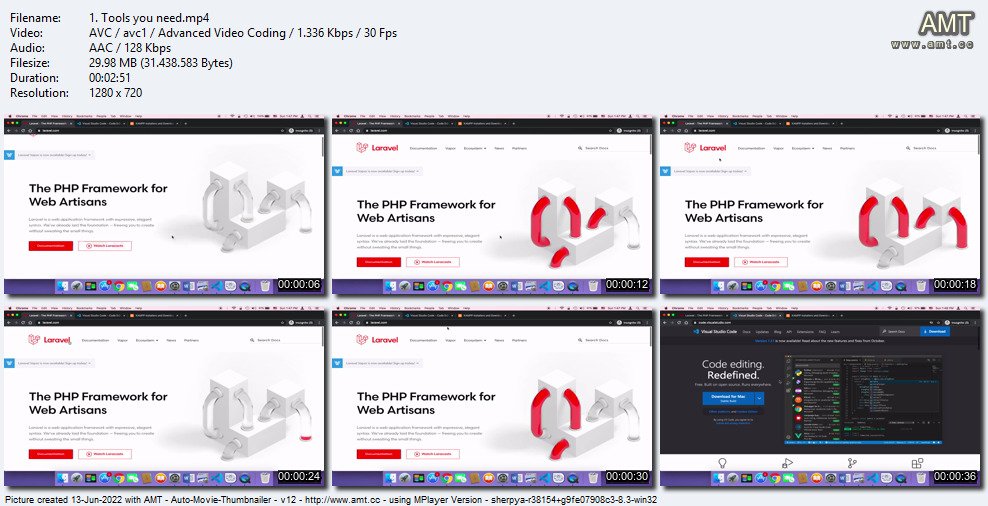Image resolution: width=988 pixels, height=506 pixels.
Task: Select the Laravel browser tab in the 00:00:12 thumbnail
Action: 376,124
